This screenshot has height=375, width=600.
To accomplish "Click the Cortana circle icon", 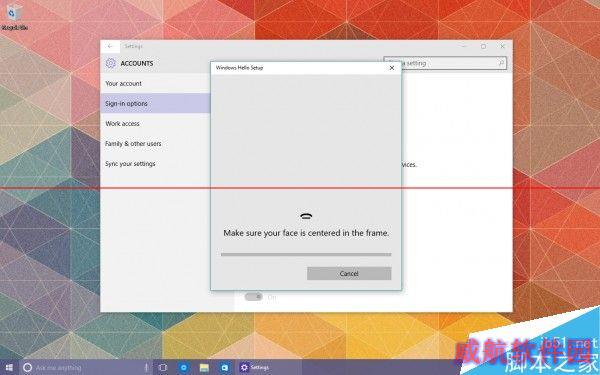I will 27,368.
